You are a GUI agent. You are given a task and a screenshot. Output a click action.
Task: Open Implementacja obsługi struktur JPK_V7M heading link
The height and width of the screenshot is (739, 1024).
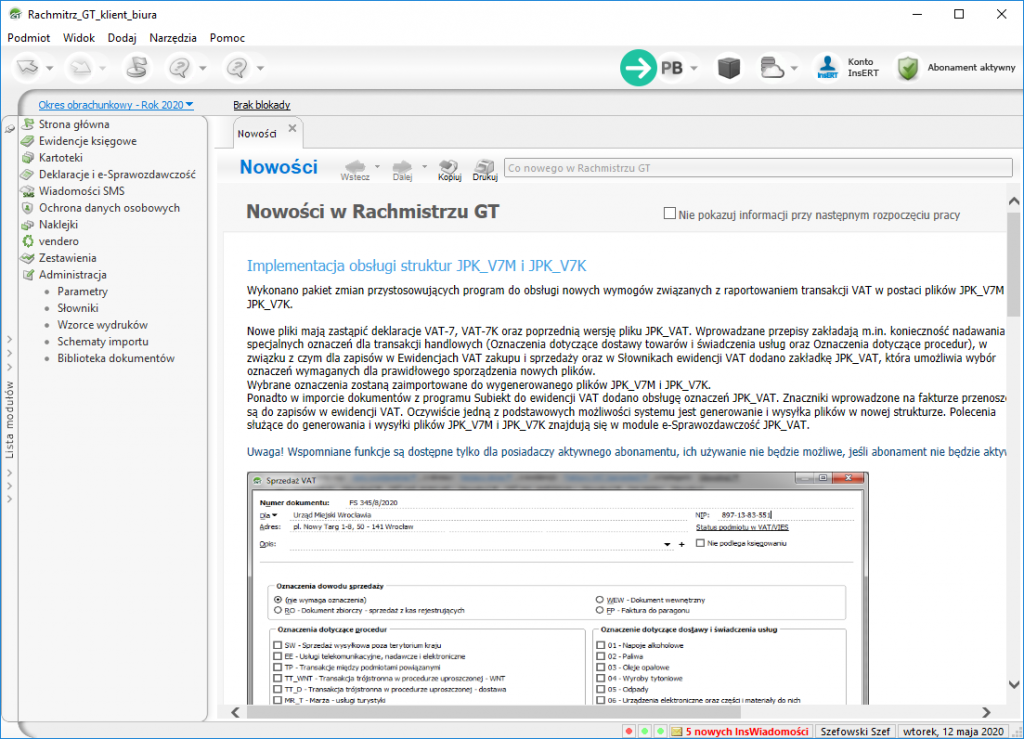coord(416,266)
